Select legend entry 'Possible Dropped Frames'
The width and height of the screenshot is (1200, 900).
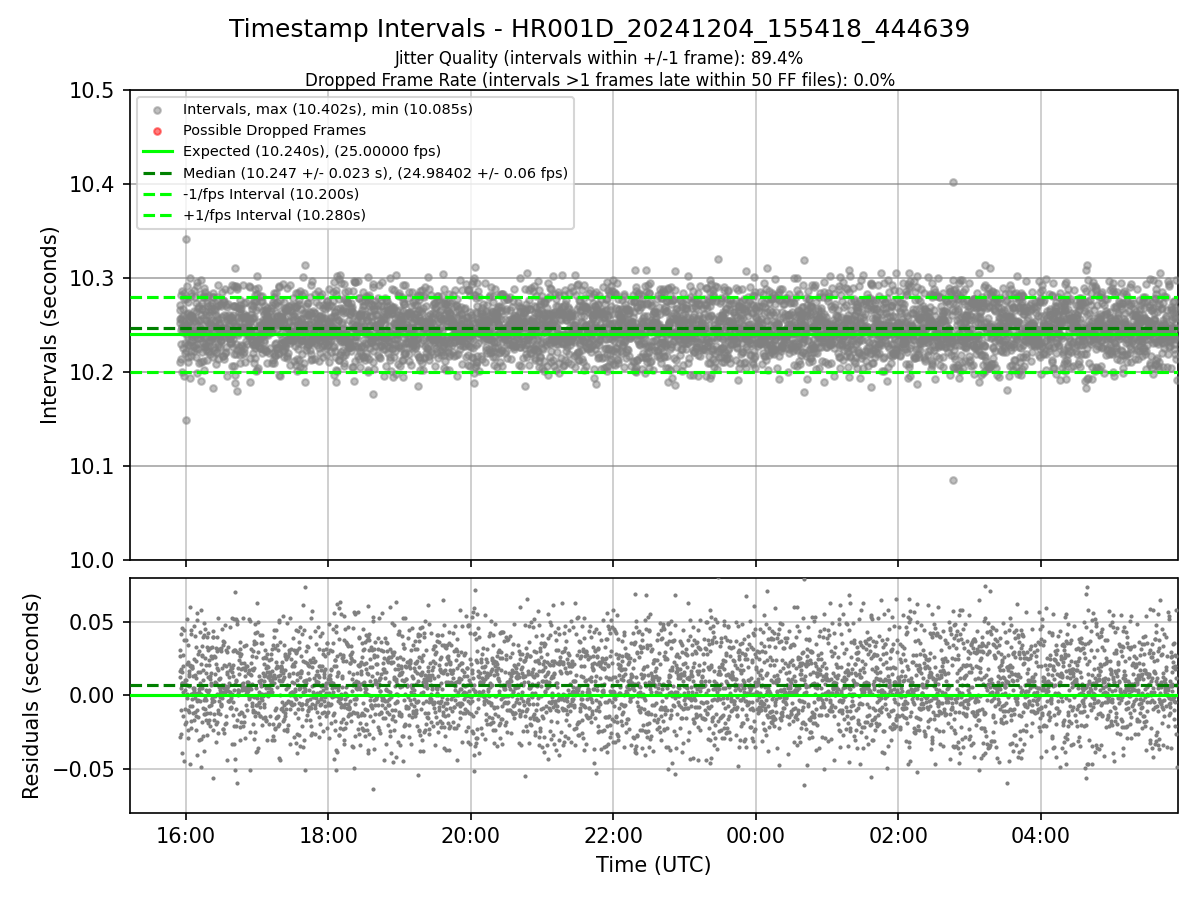point(274,130)
